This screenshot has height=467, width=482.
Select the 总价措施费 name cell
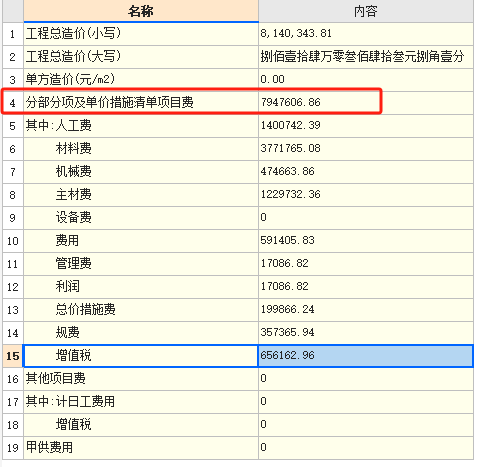tap(141, 310)
